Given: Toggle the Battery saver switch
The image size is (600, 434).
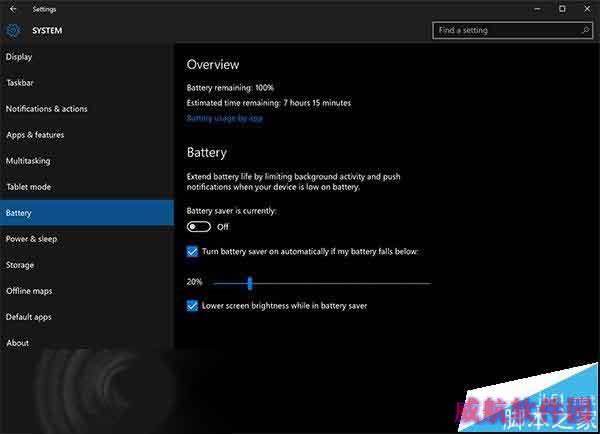Looking at the screenshot, I should pyautogui.click(x=199, y=227).
